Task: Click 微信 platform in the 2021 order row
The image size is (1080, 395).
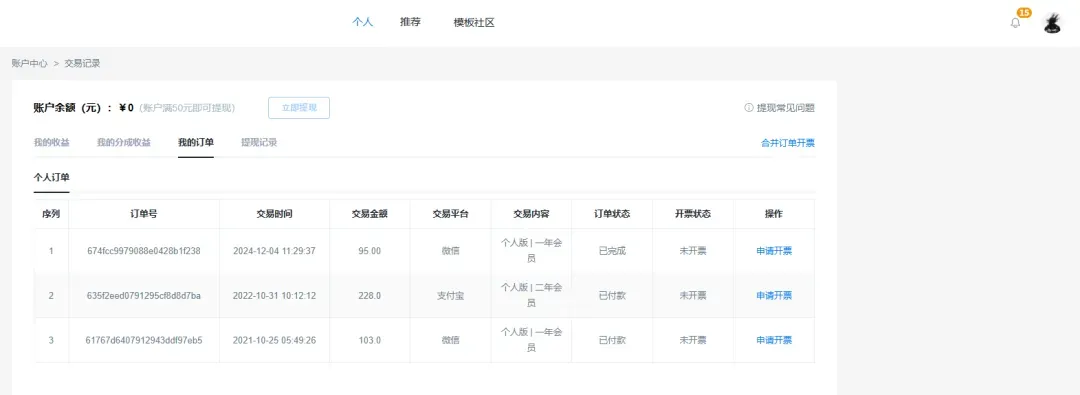Action: tap(450, 340)
